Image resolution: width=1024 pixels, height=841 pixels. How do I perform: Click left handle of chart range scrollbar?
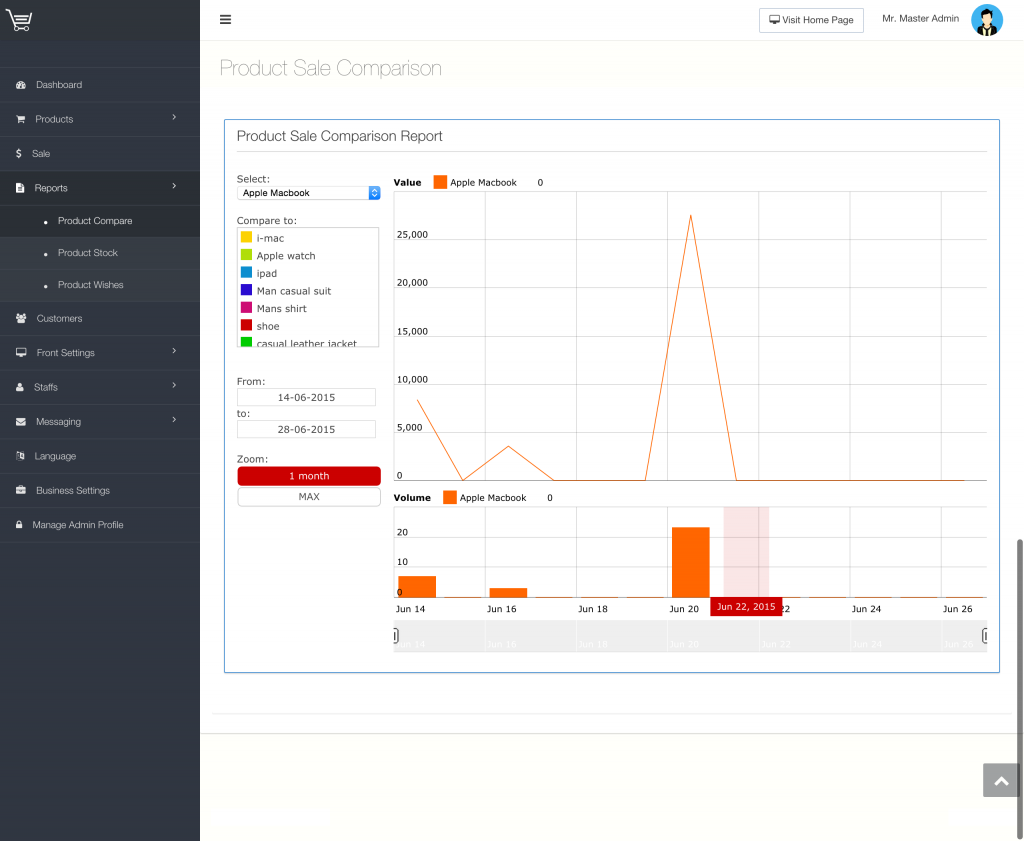pos(396,635)
